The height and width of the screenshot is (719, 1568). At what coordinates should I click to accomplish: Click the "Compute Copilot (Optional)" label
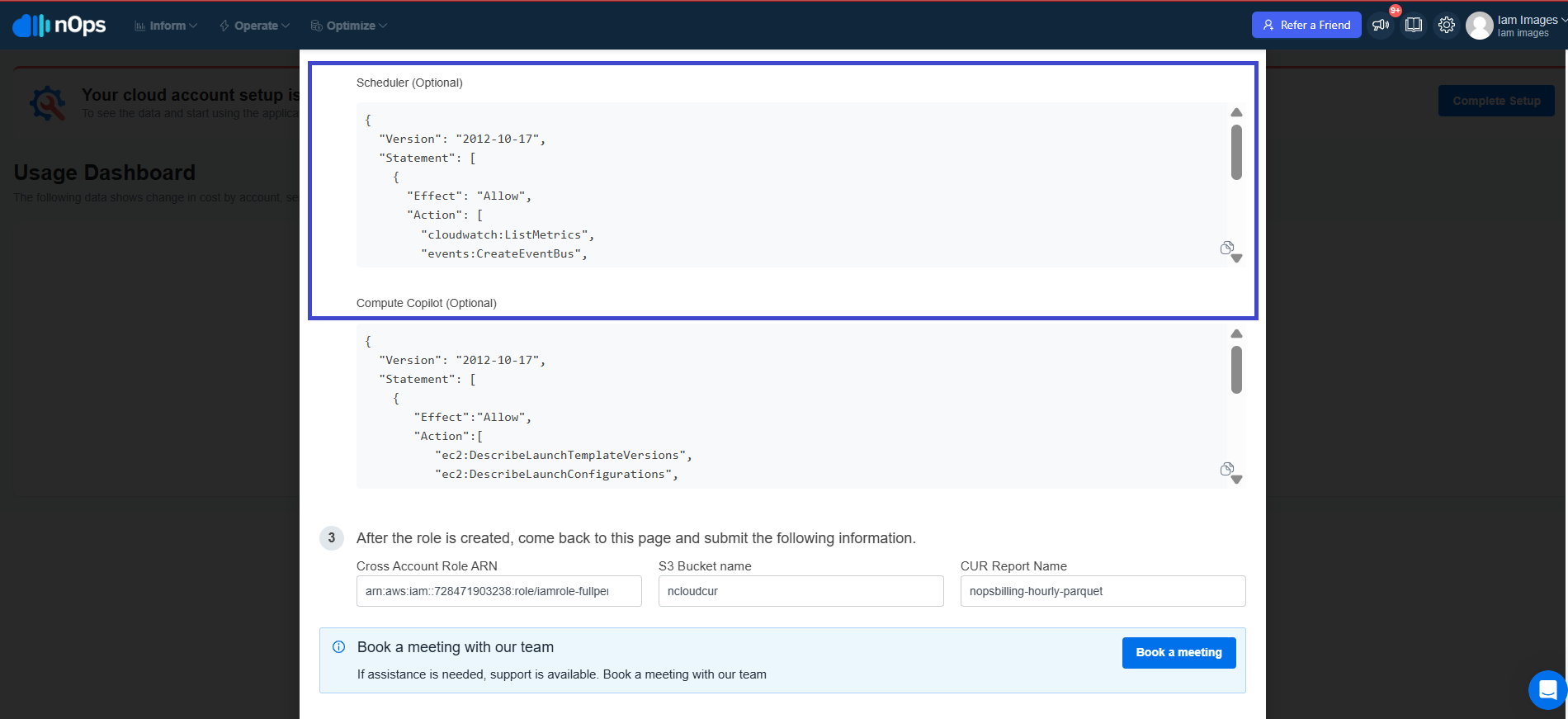[427, 303]
